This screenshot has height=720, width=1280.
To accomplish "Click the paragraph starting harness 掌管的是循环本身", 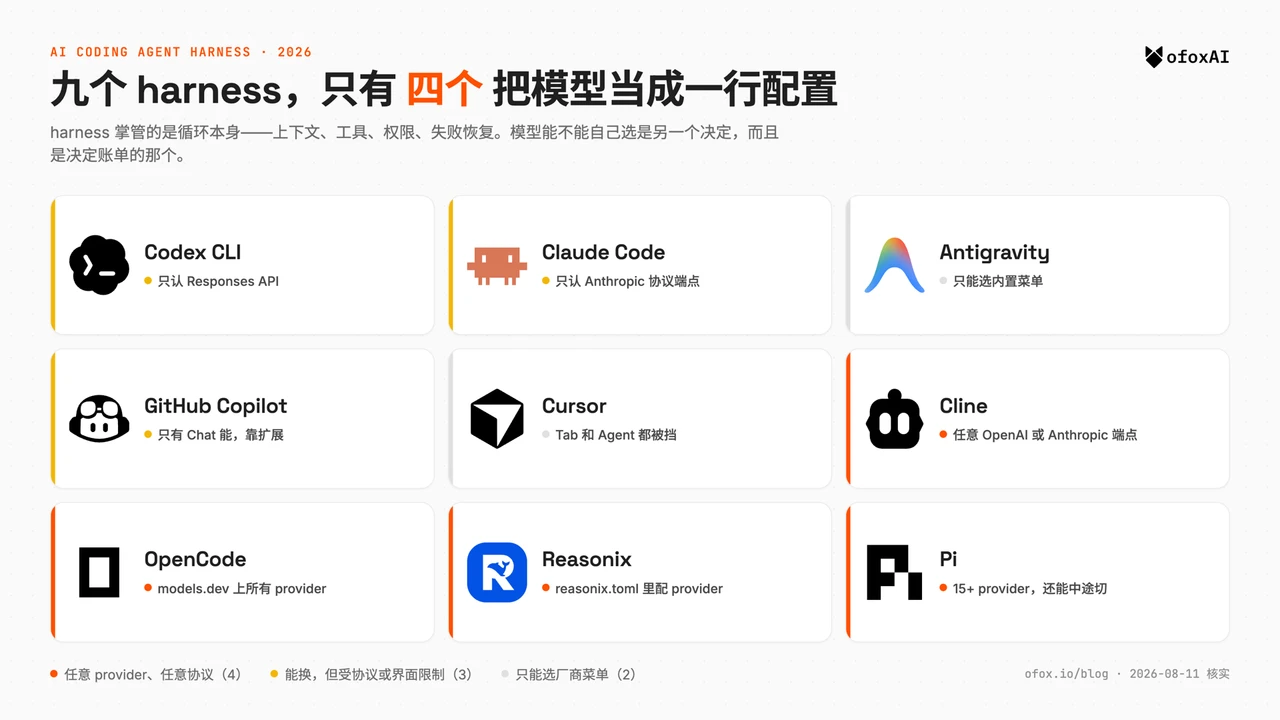I will [x=414, y=143].
